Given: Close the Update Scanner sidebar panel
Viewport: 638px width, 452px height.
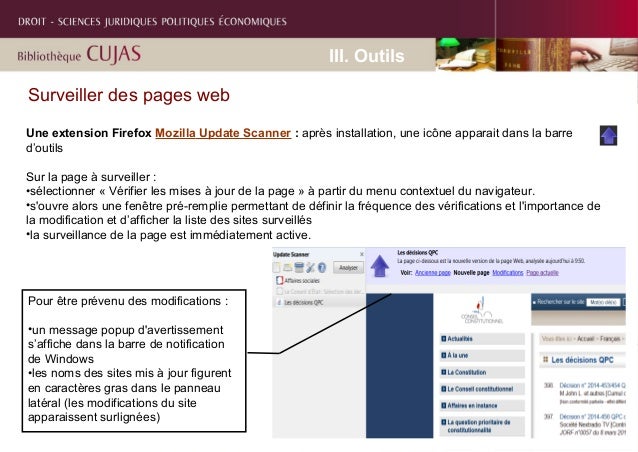Looking at the screenshot, I should pos(362,254).
